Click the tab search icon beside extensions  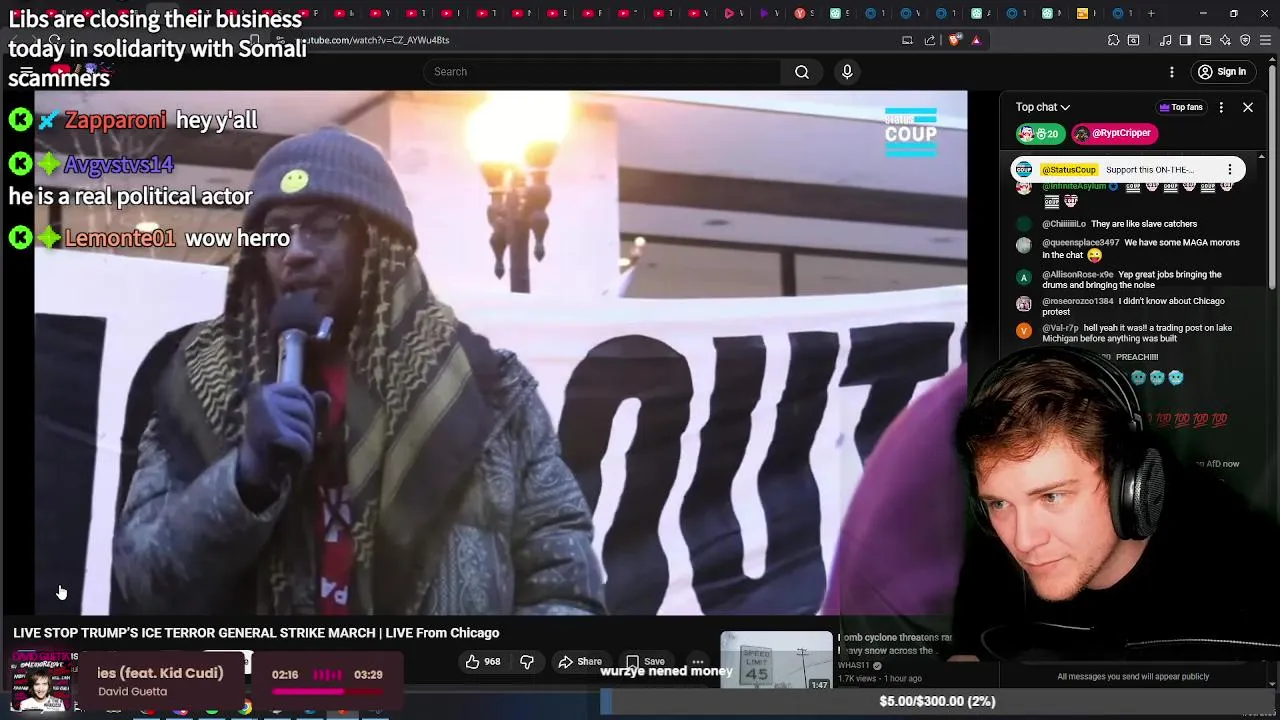click(x=1133, y=40)
